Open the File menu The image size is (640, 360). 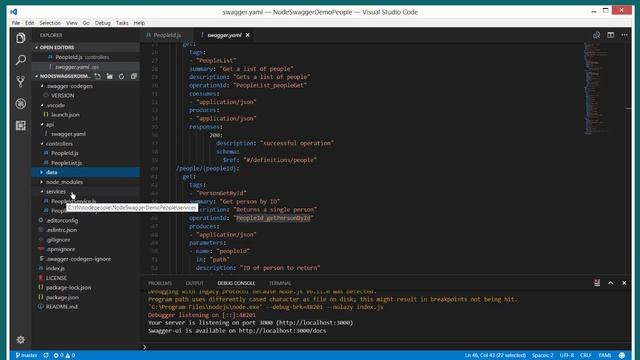(16, 23)
